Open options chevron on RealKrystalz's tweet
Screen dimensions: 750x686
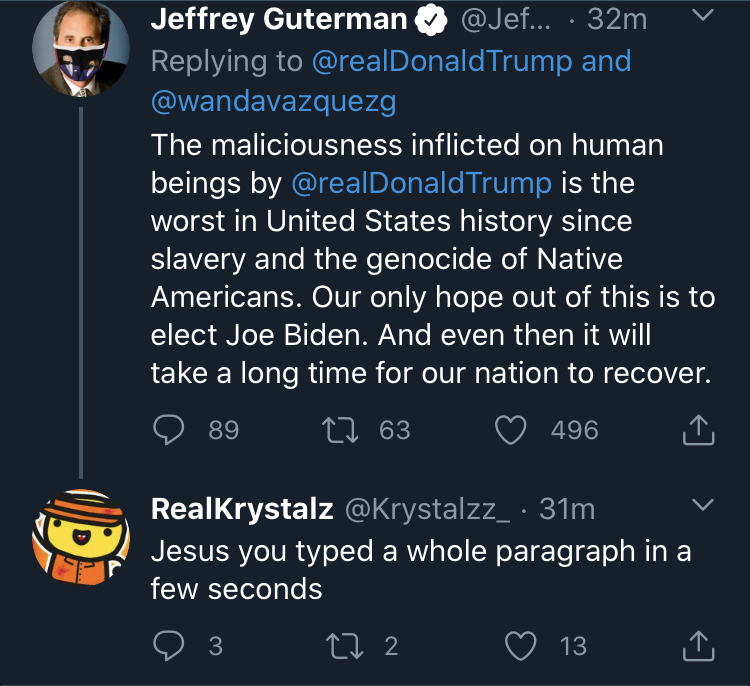pyautogui.click(x=703, y=504)
